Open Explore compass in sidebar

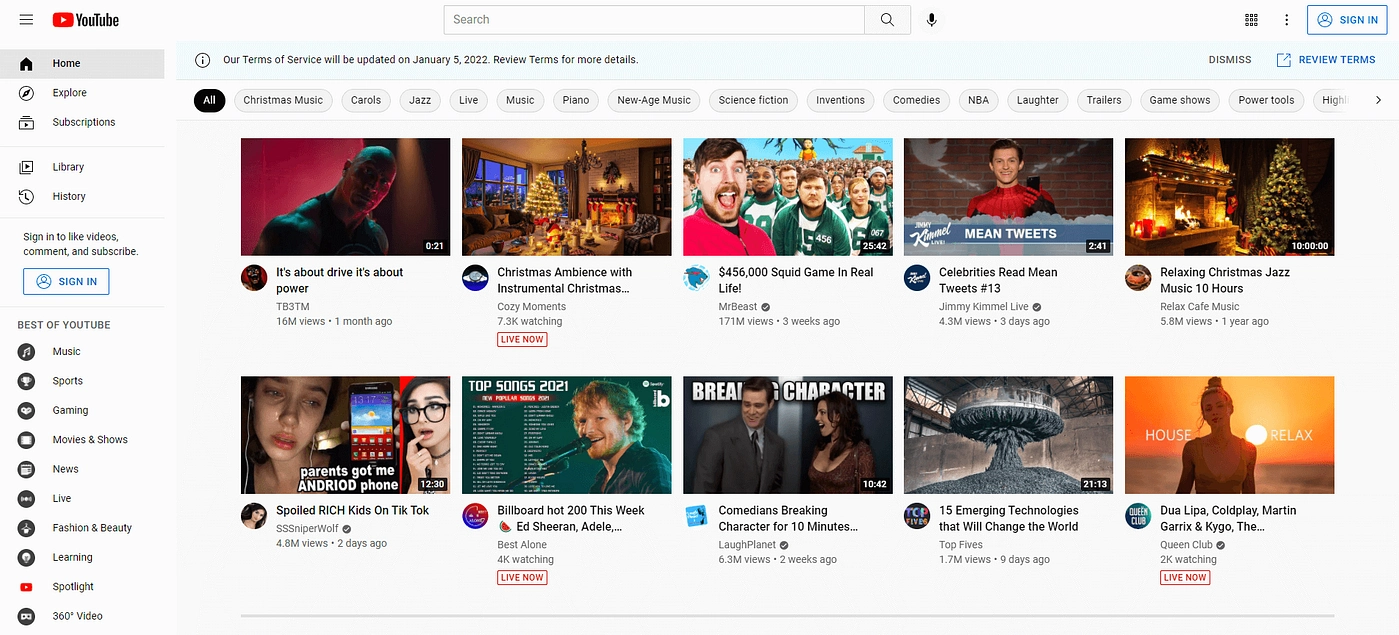82,93
